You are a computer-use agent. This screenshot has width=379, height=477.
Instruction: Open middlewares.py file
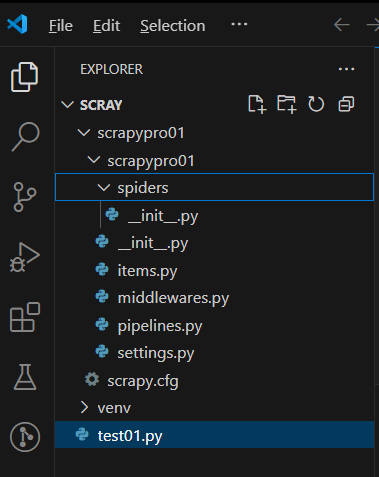(214, 298)
